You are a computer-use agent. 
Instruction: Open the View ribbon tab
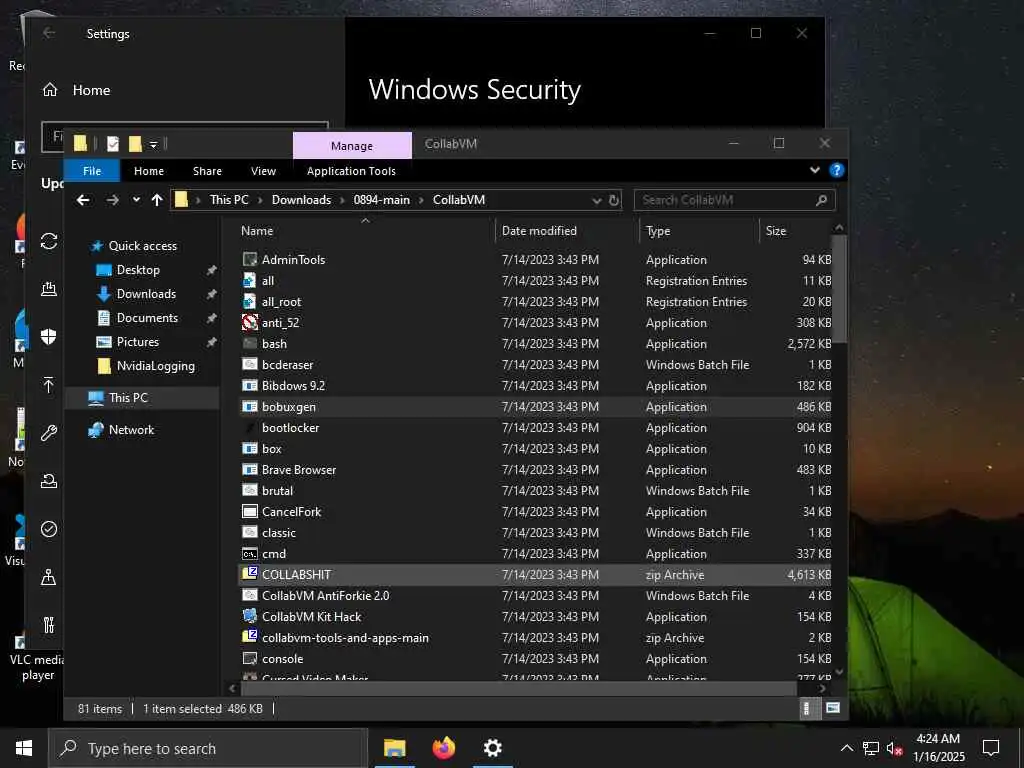point(263,170)
